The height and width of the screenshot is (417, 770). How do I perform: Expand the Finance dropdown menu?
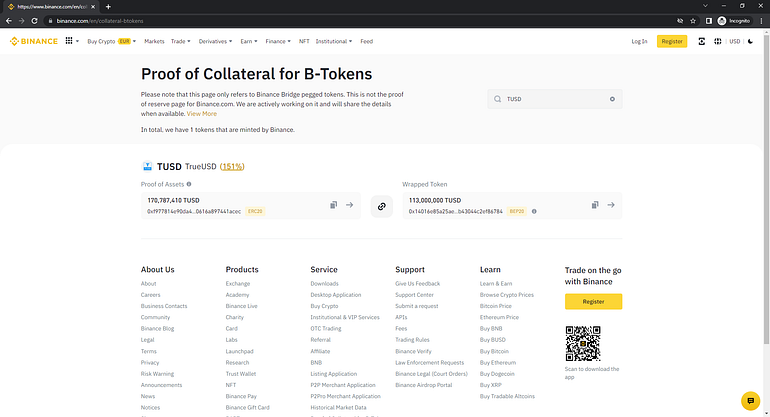point(279,41)
